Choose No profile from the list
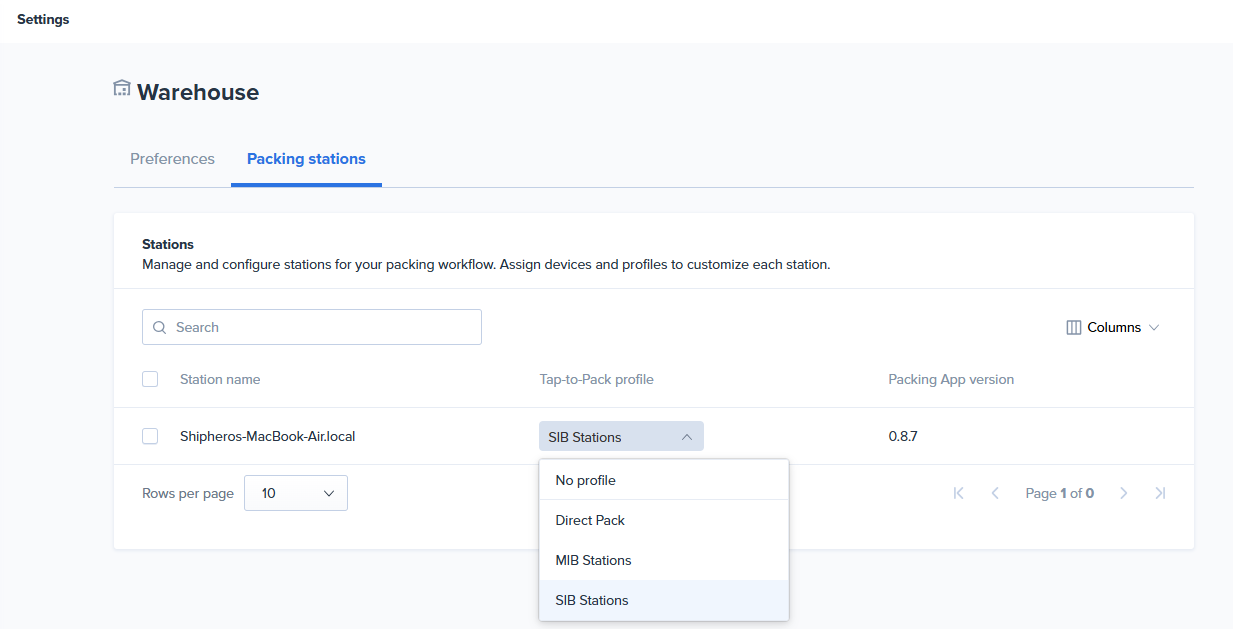Viewport: 1233px width, 629px height. point(586,480)
